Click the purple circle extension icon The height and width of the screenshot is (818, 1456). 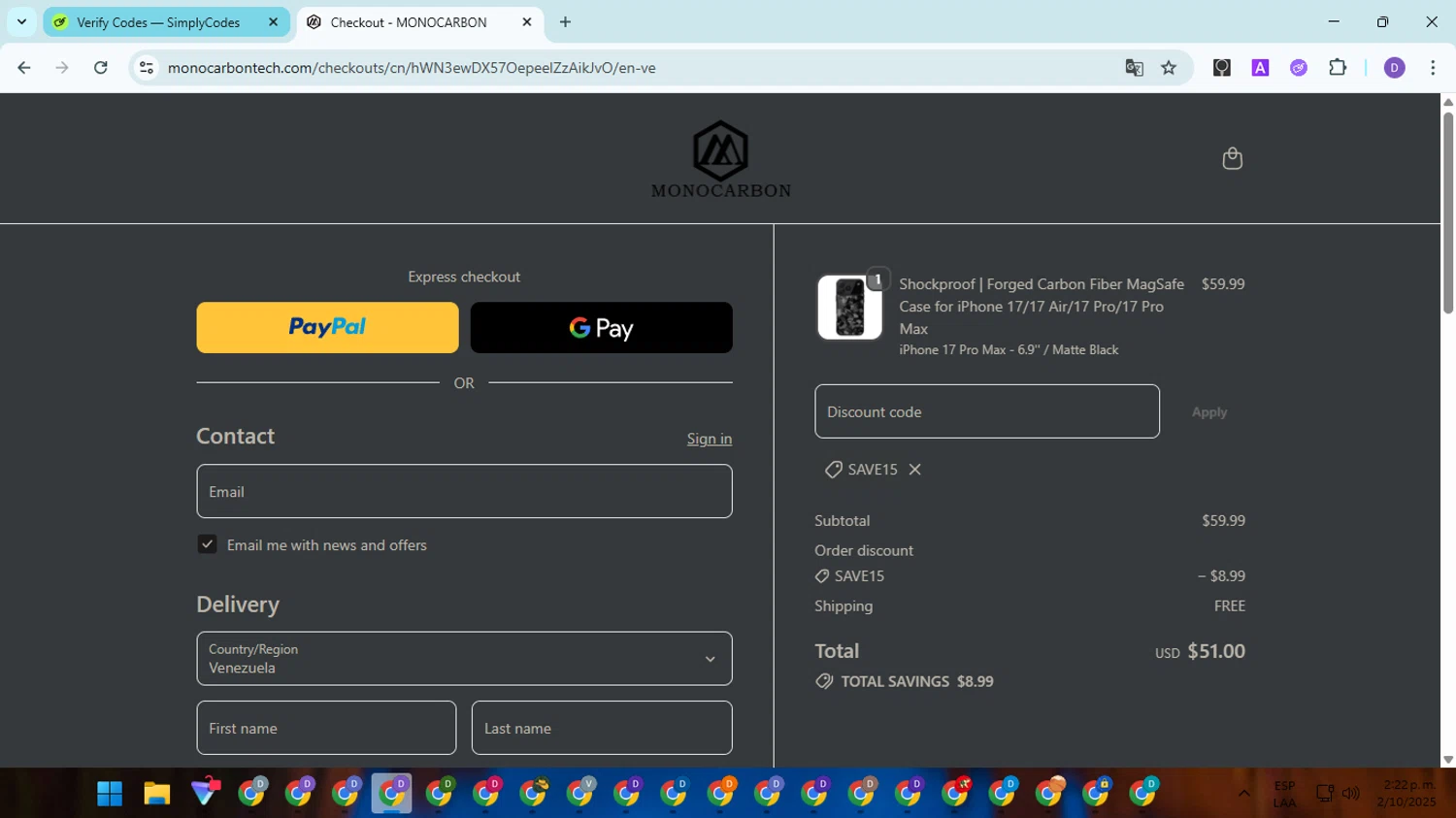click(x=1299, y=68)
